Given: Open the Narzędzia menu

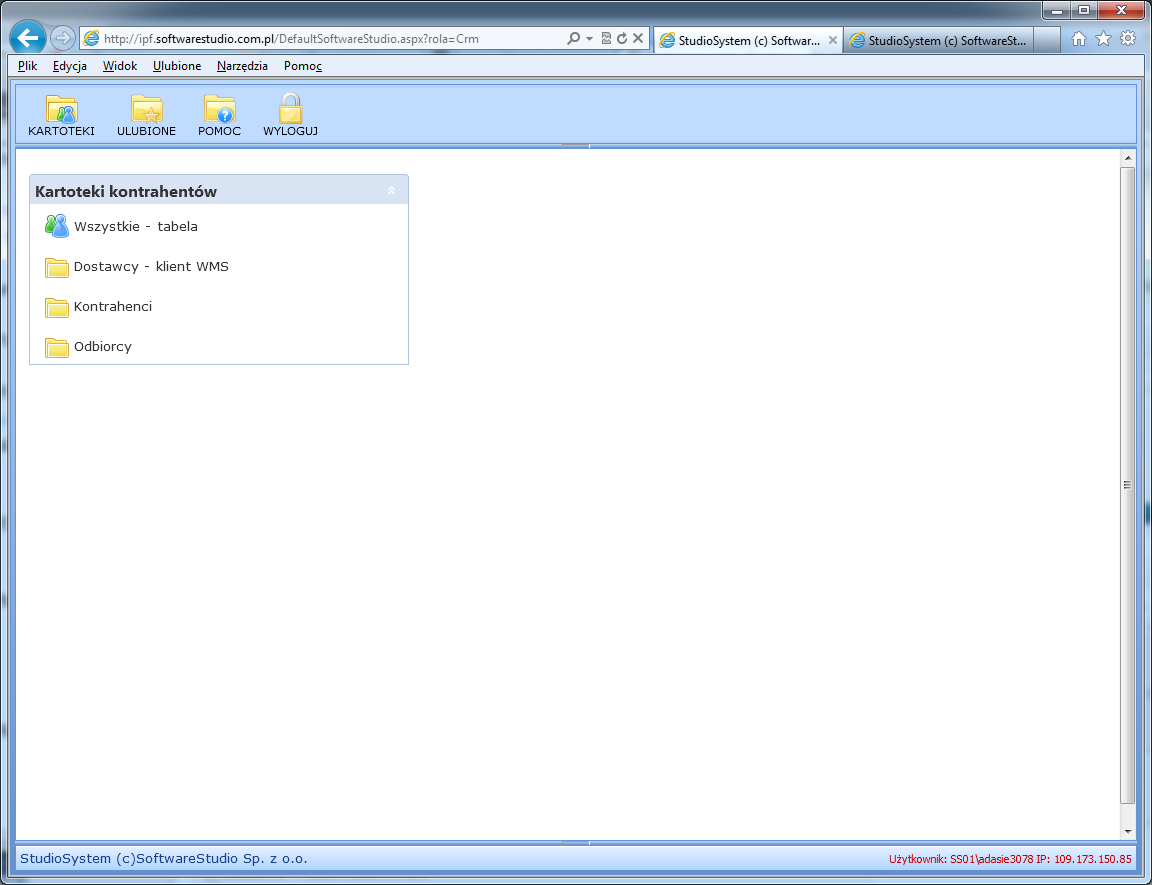Looking at the screenshot, I should pos(242,66).
